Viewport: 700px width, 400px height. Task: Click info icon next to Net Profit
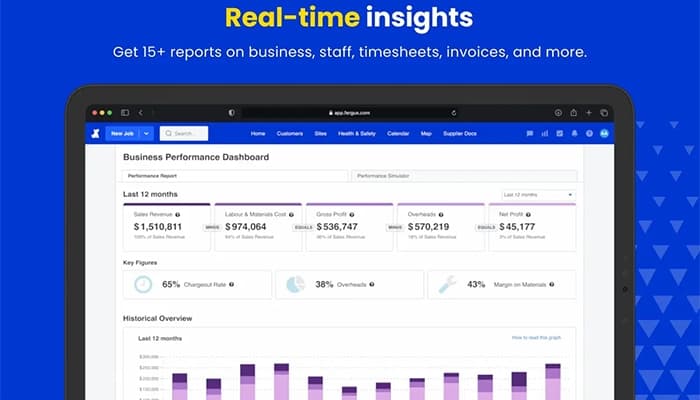[528, 215]
